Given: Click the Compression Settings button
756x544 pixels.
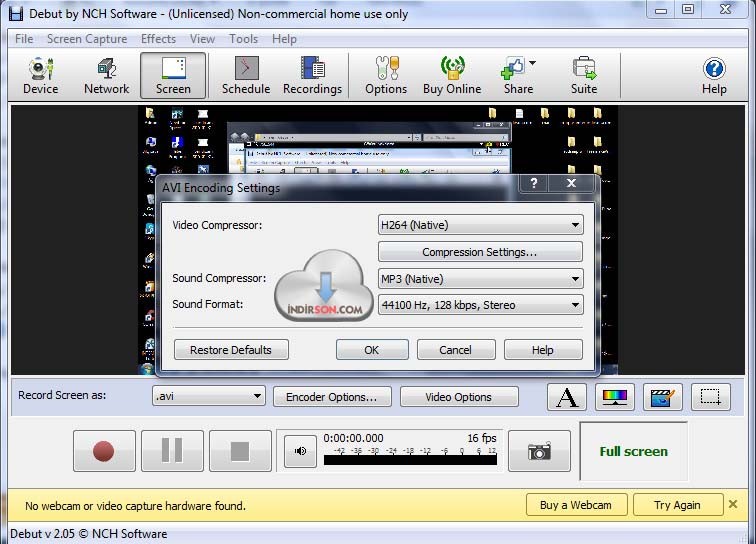Looking at the screenshot, I should [480, 252].
